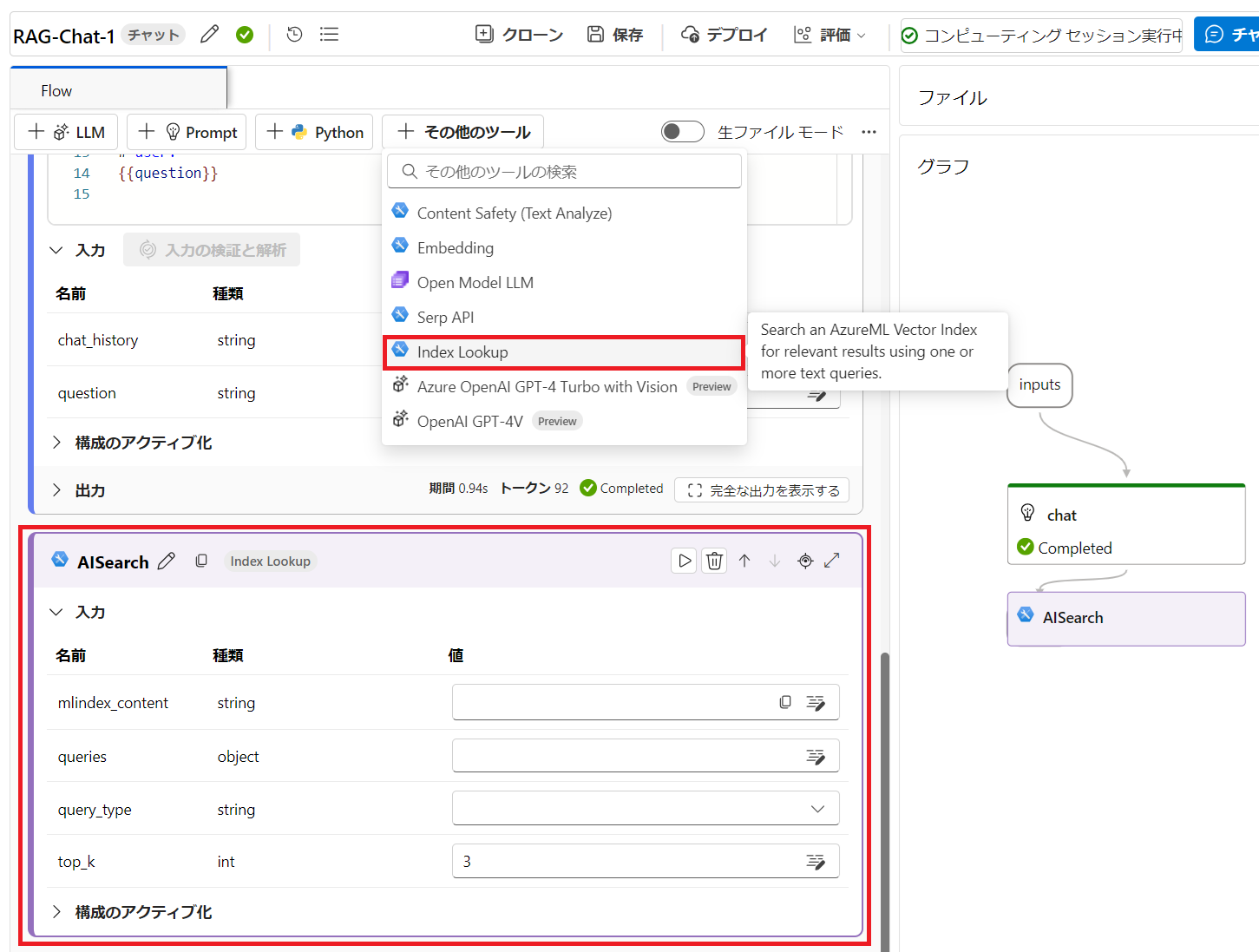Open top_k value editor icon
The width and height of the screenshot is (1259, 952).
click(x=816, y=862)
